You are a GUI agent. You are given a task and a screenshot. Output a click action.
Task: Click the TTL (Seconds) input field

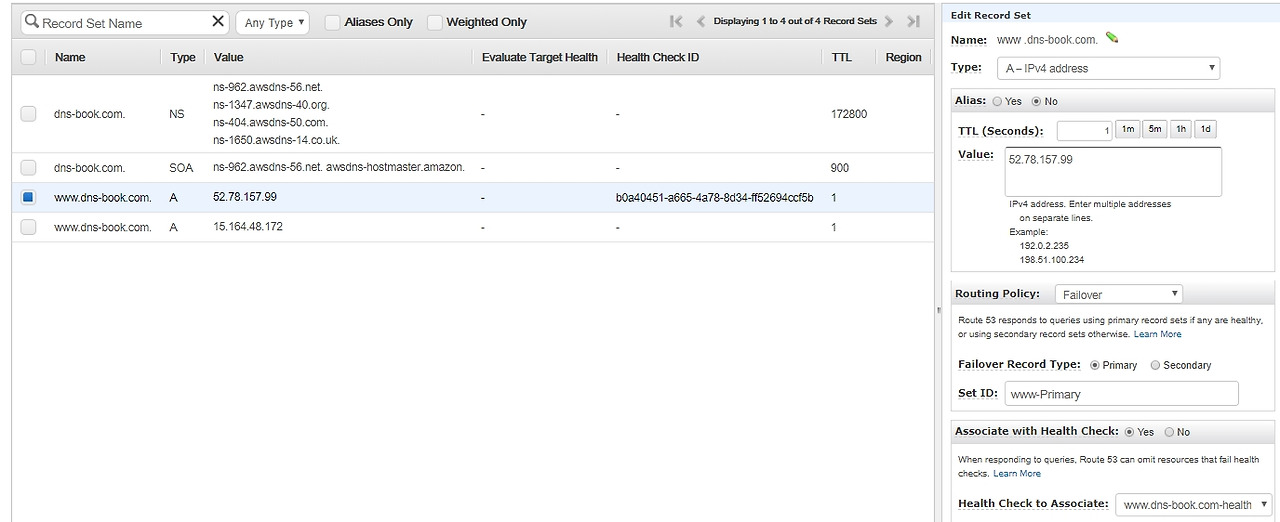1084,130
